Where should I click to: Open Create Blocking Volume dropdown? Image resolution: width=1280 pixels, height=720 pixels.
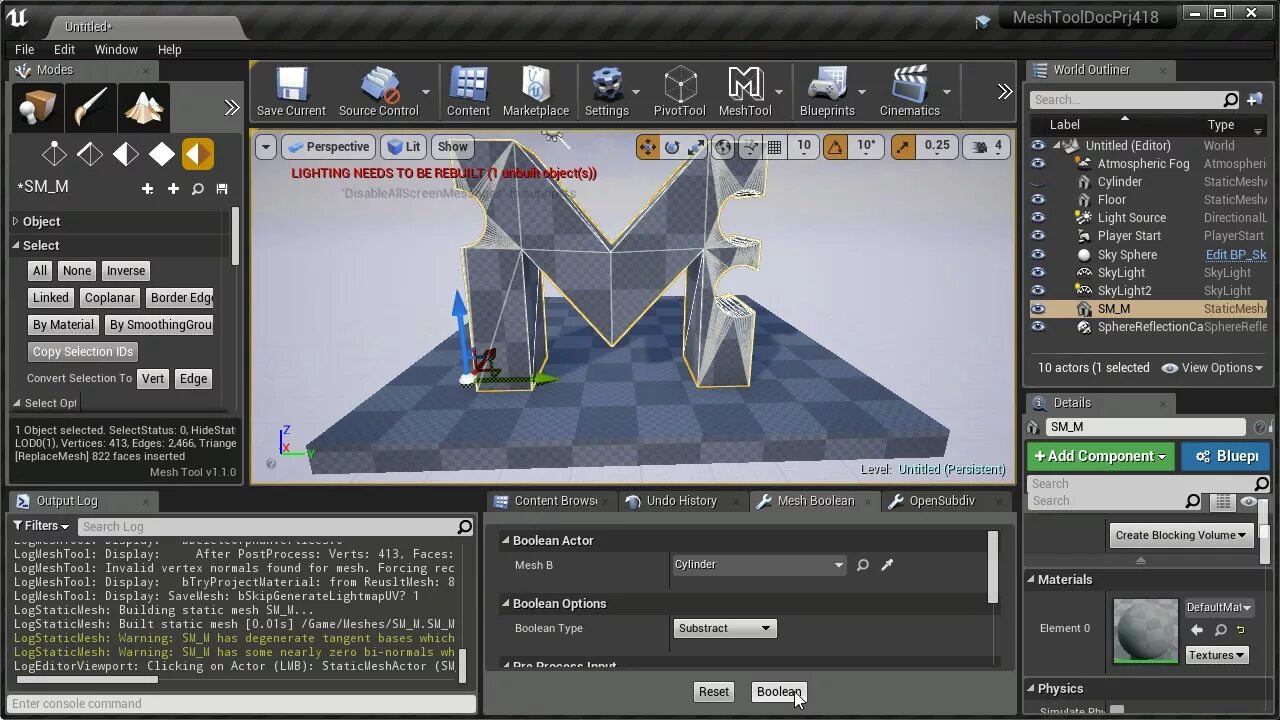pyautogui.click(x=1181, y=535)
